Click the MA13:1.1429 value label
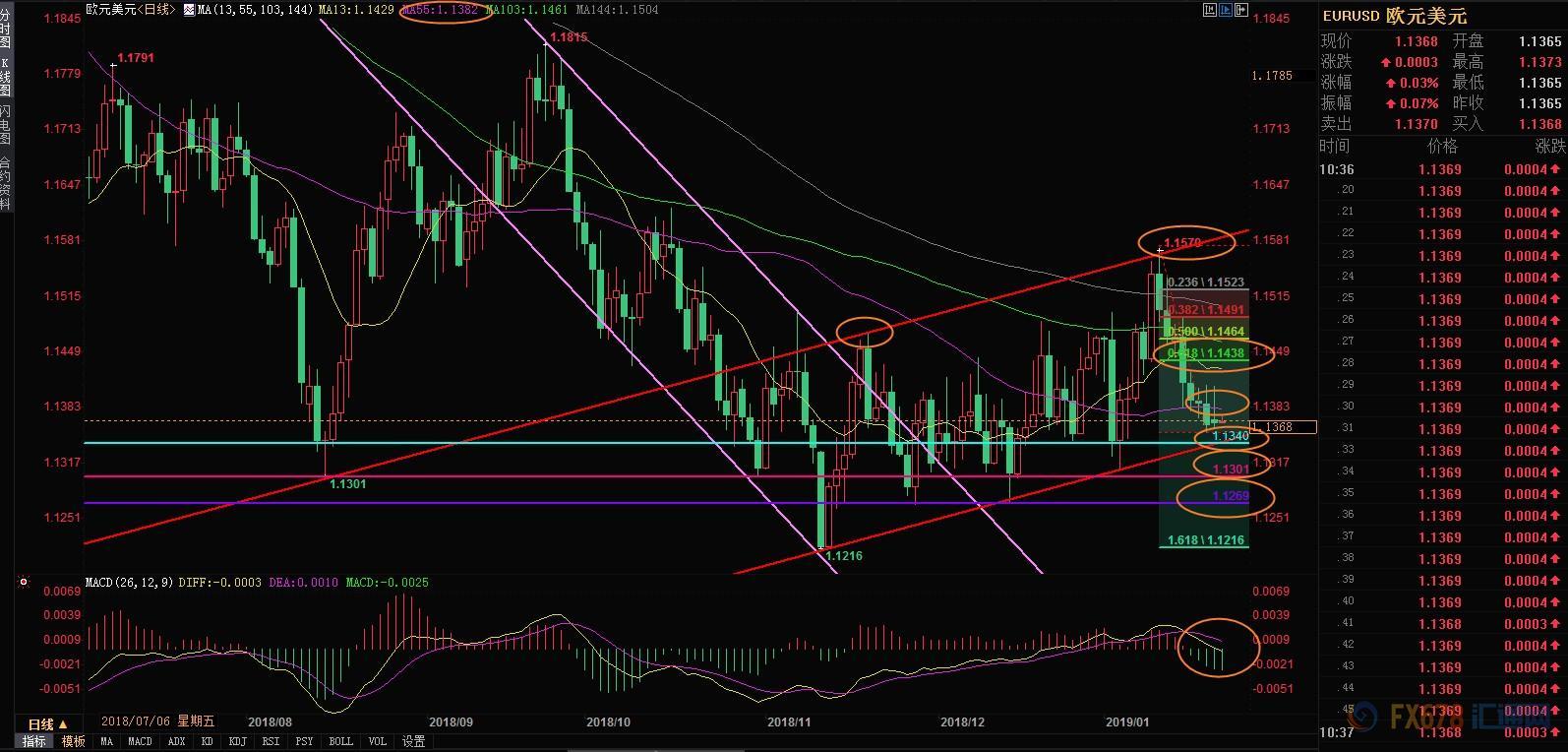This screenshot has width=1568, height=752. coord(358,10)
